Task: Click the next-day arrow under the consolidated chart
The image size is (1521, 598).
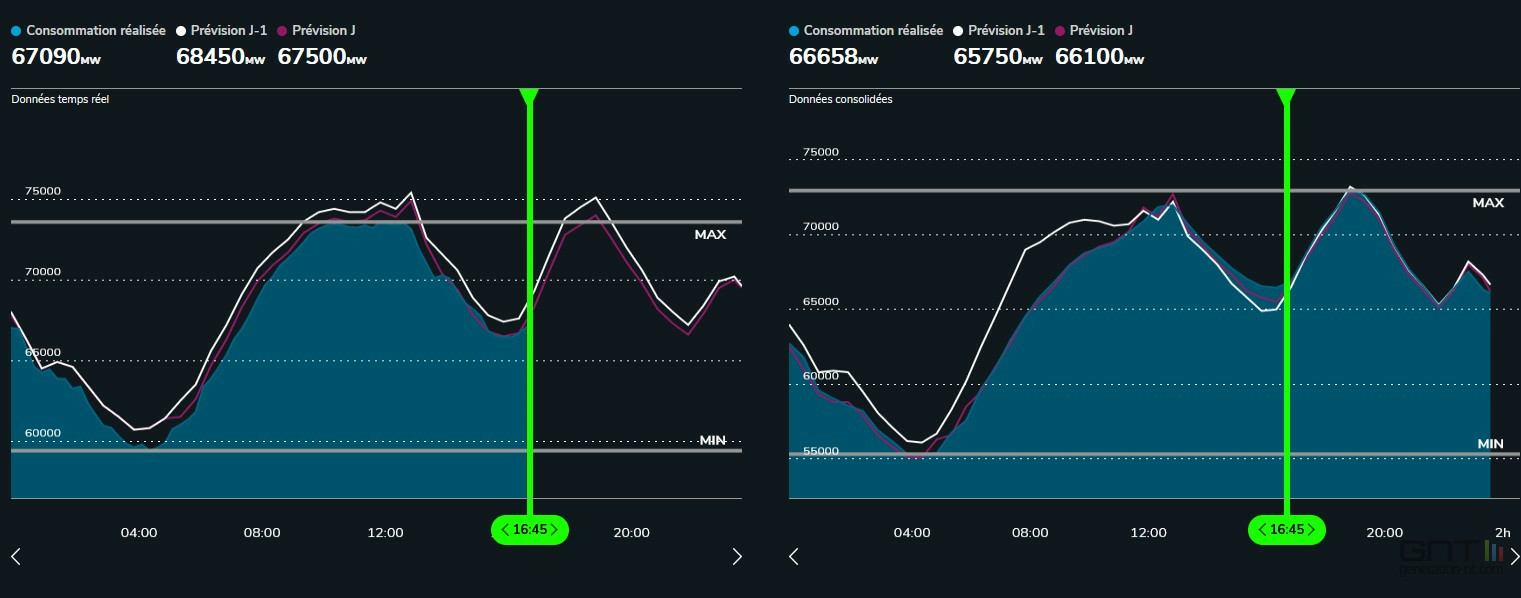Action: (1514, 557)
